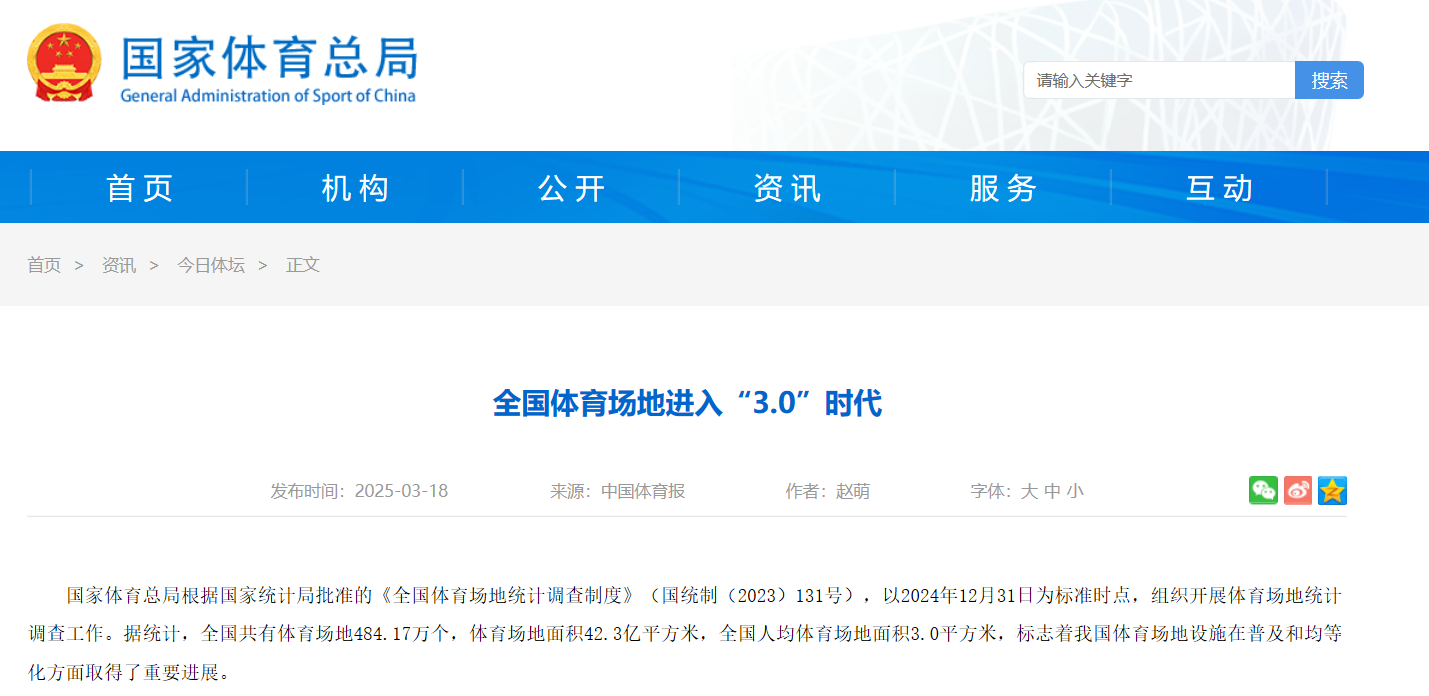Viewport: 1429px width, 696px height.
Task: Open the 资讯 navigation menu item
Action: coord(787,188)
